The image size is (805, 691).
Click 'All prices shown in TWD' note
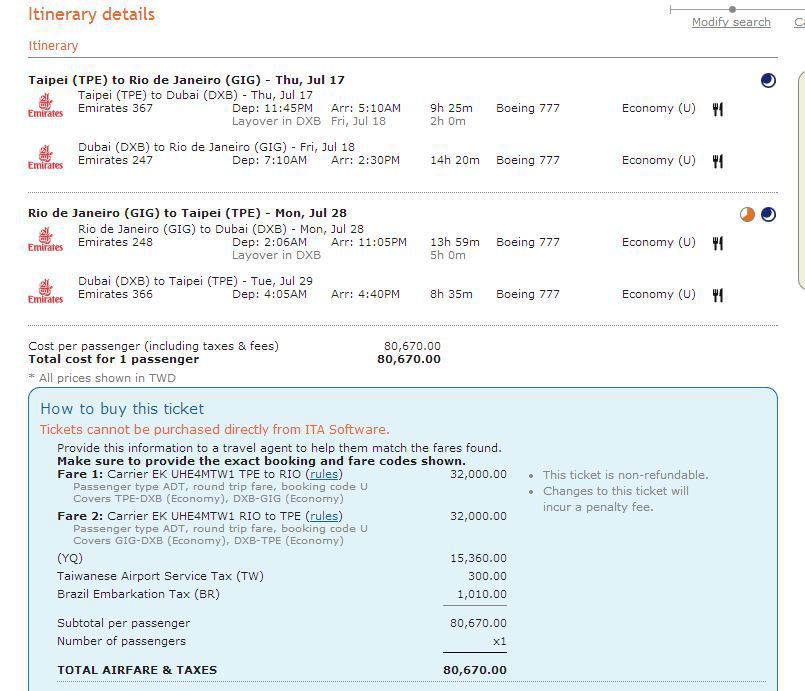(x=102, y=378)
